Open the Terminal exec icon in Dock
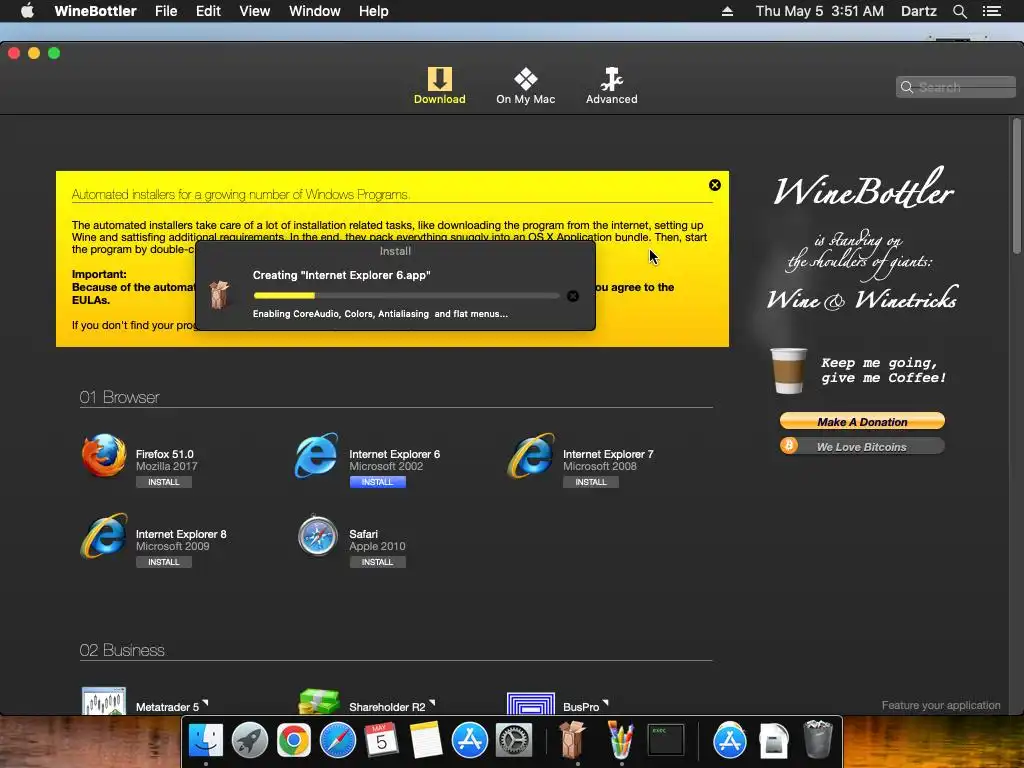This screenshot has width=1024, height=768. tap(665, 740)
